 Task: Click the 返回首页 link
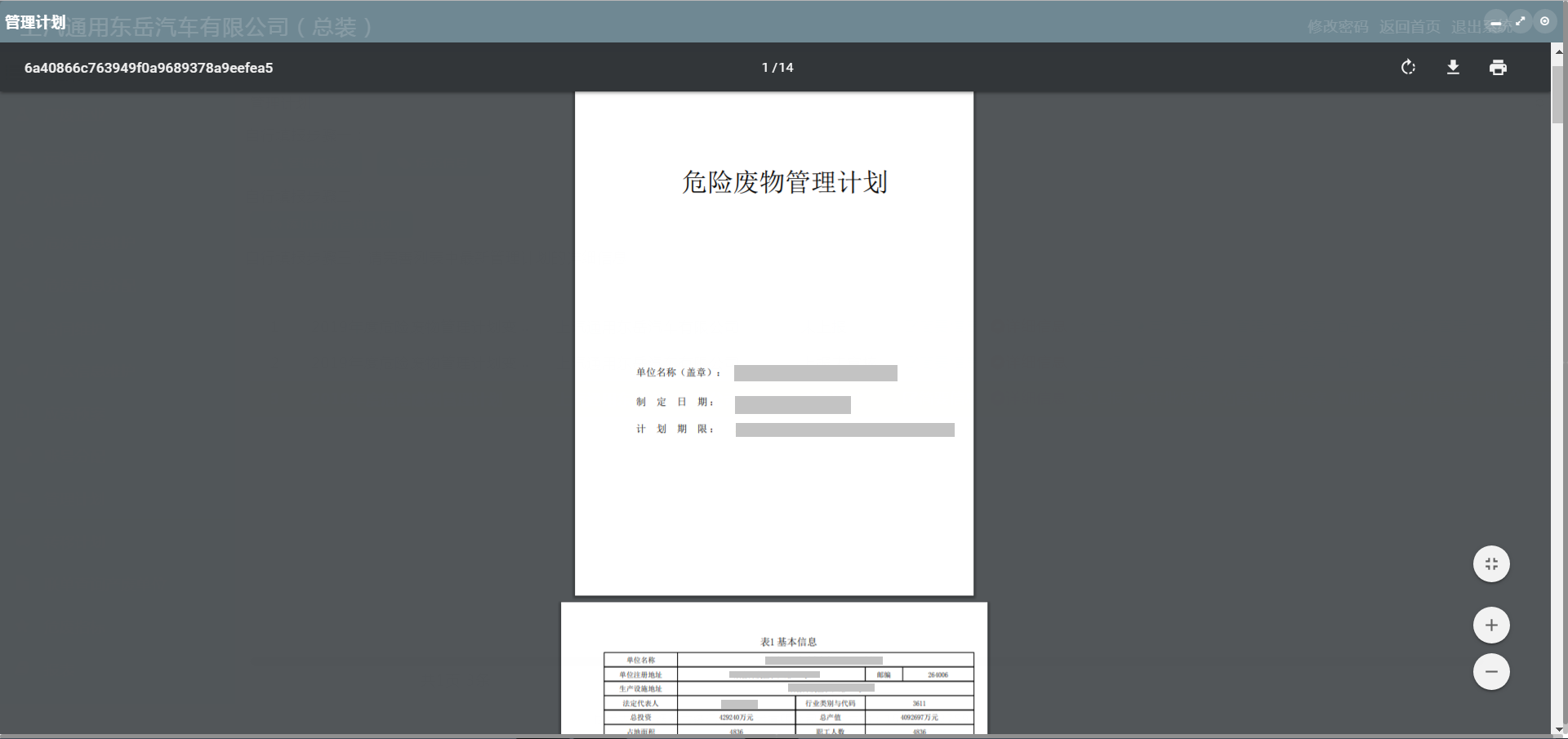(1410, 27)
